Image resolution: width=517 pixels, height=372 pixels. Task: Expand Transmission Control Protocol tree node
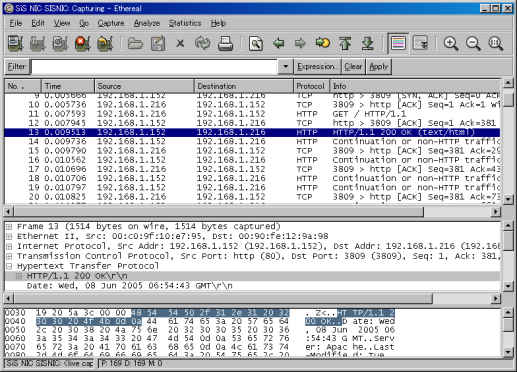click(9, 256)
